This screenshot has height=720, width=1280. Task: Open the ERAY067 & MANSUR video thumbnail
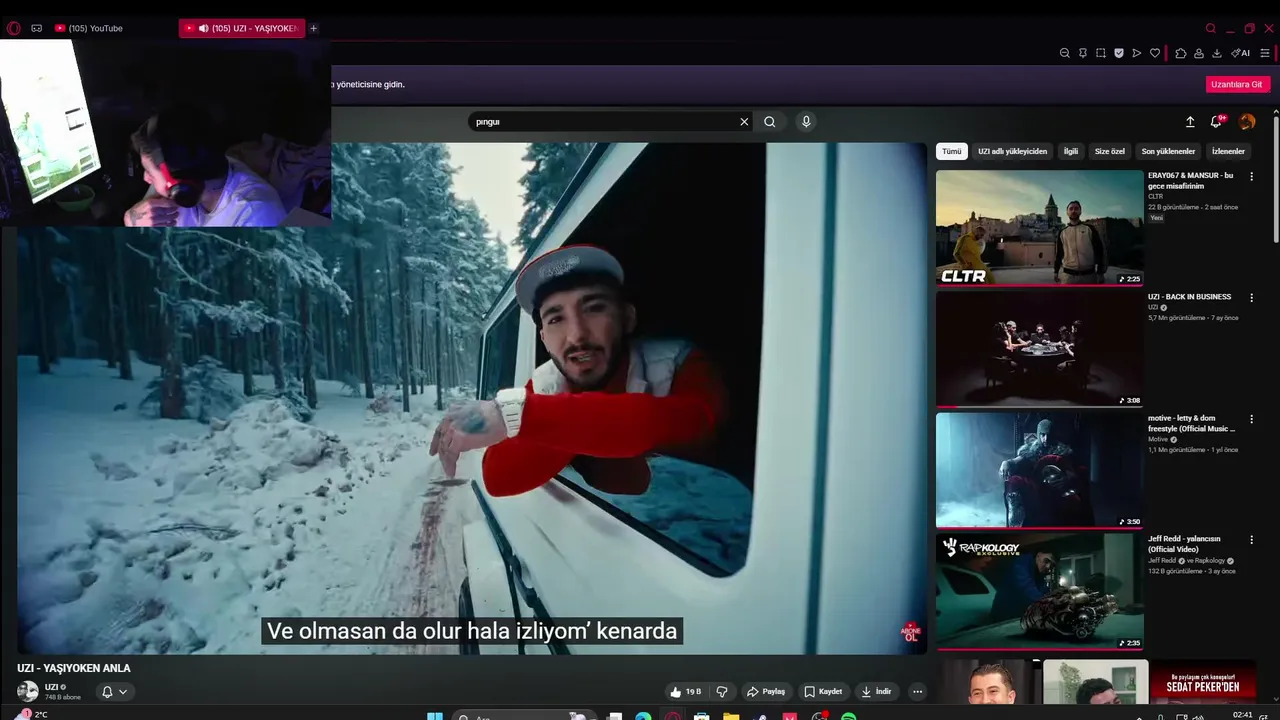point(1039,228)
